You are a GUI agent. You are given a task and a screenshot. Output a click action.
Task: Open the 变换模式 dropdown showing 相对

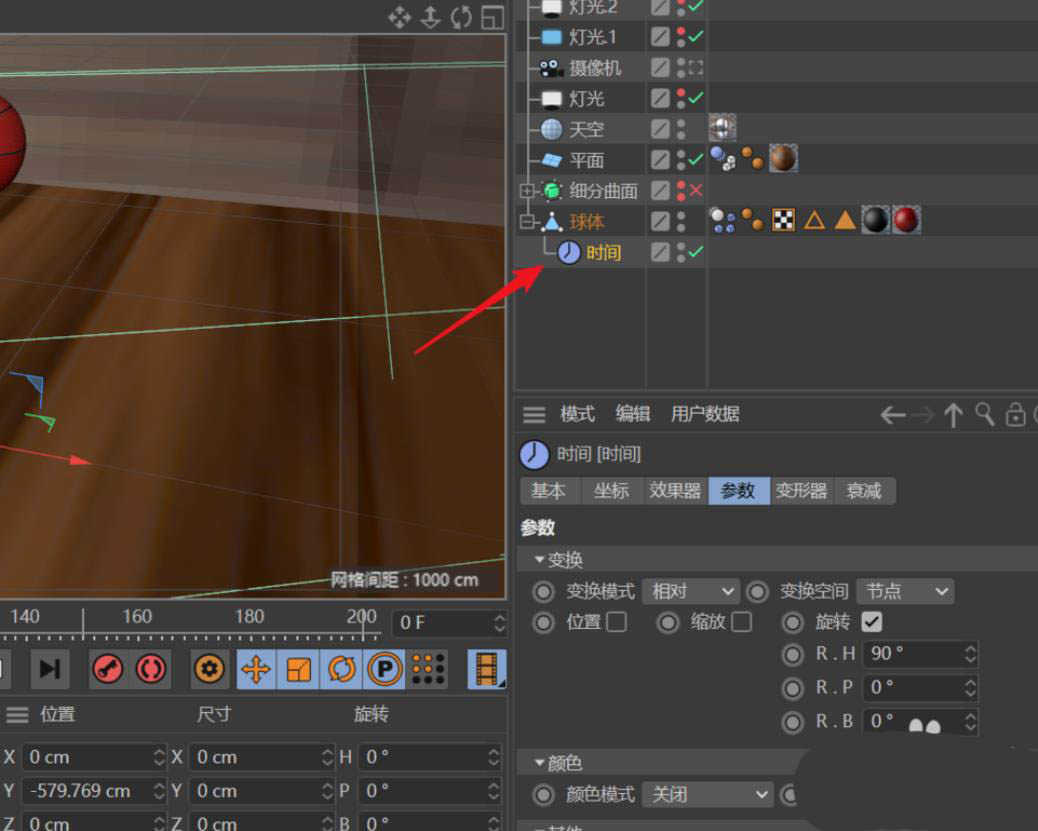[691, 591]
